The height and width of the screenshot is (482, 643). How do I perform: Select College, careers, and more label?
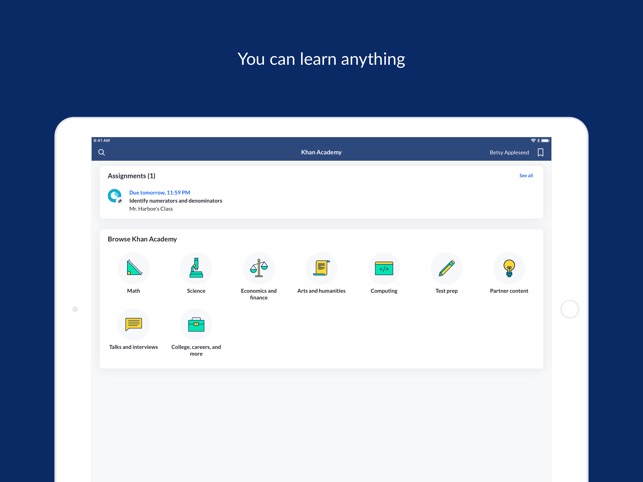click(x=196, y=350)
